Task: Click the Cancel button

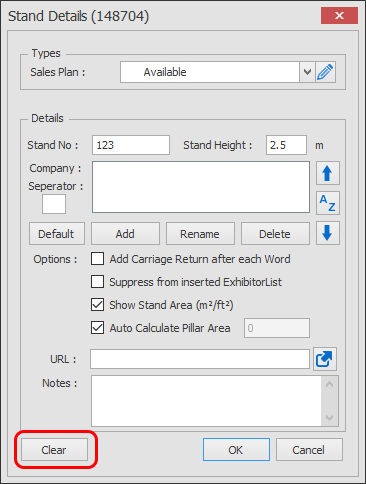Action: click(309, 450)
